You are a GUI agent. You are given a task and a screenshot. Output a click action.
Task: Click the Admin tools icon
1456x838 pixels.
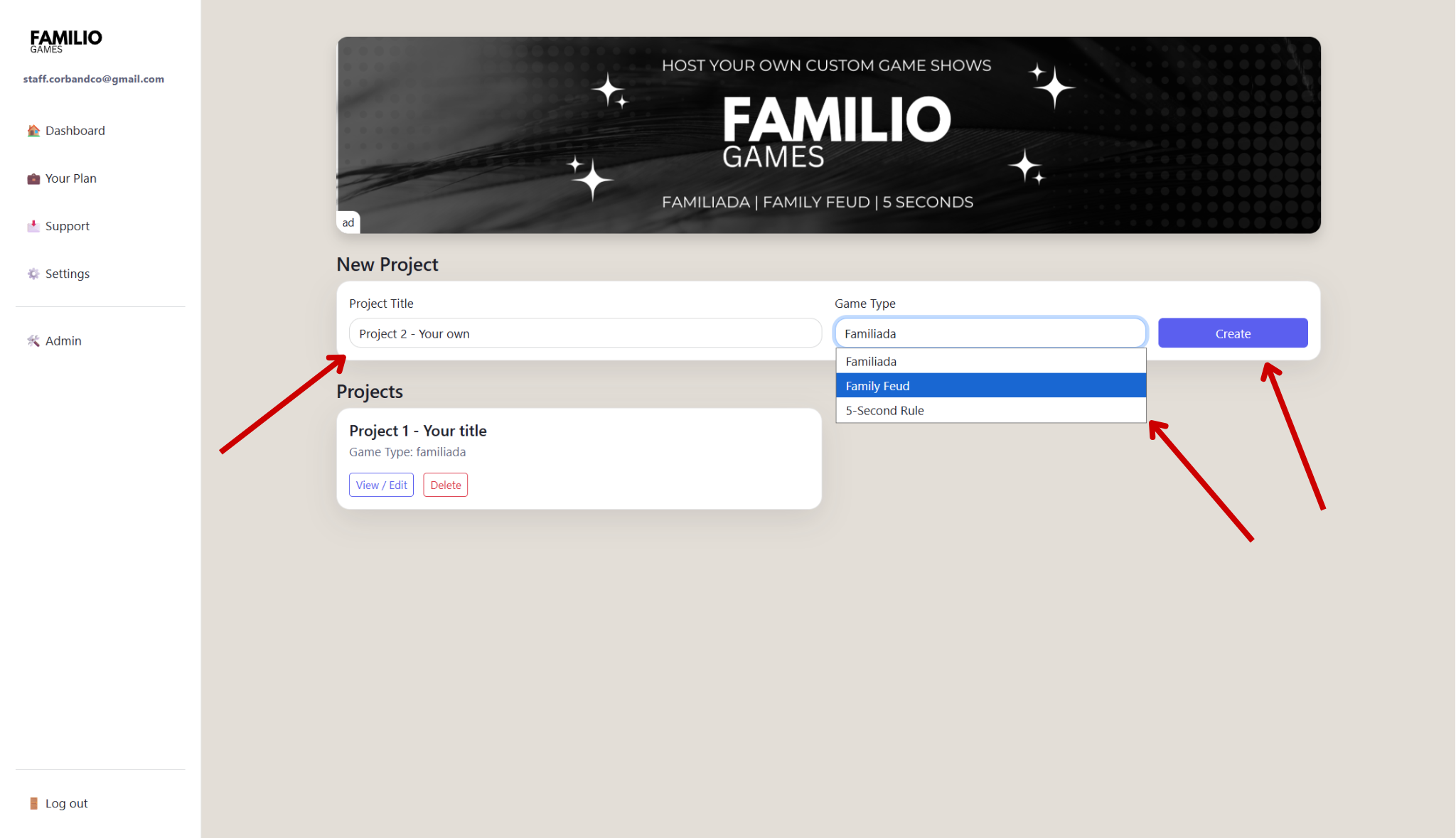[33, 340]
